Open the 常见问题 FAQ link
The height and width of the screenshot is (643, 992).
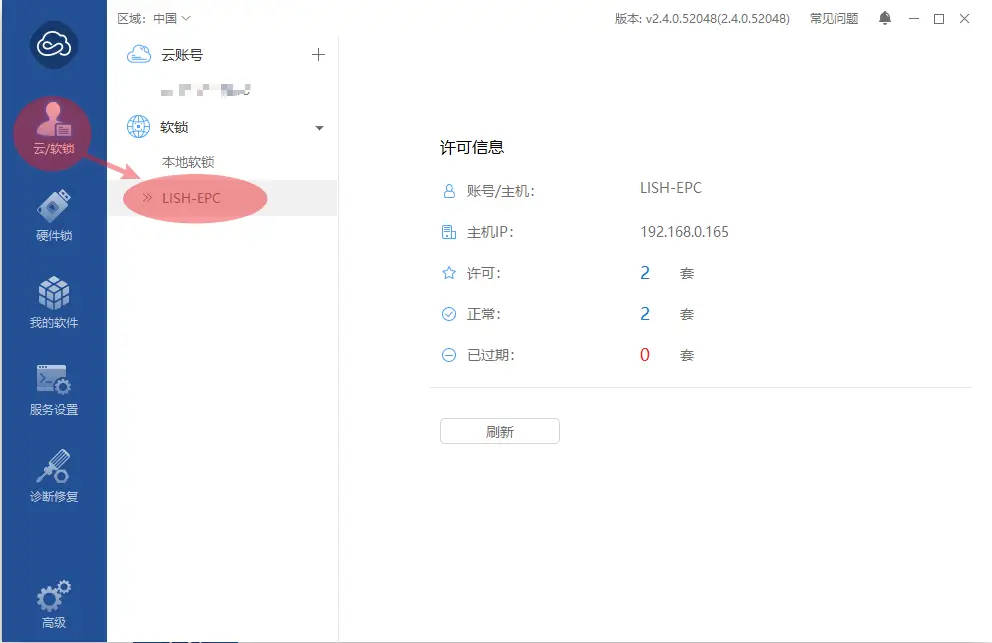click(833, 18)
